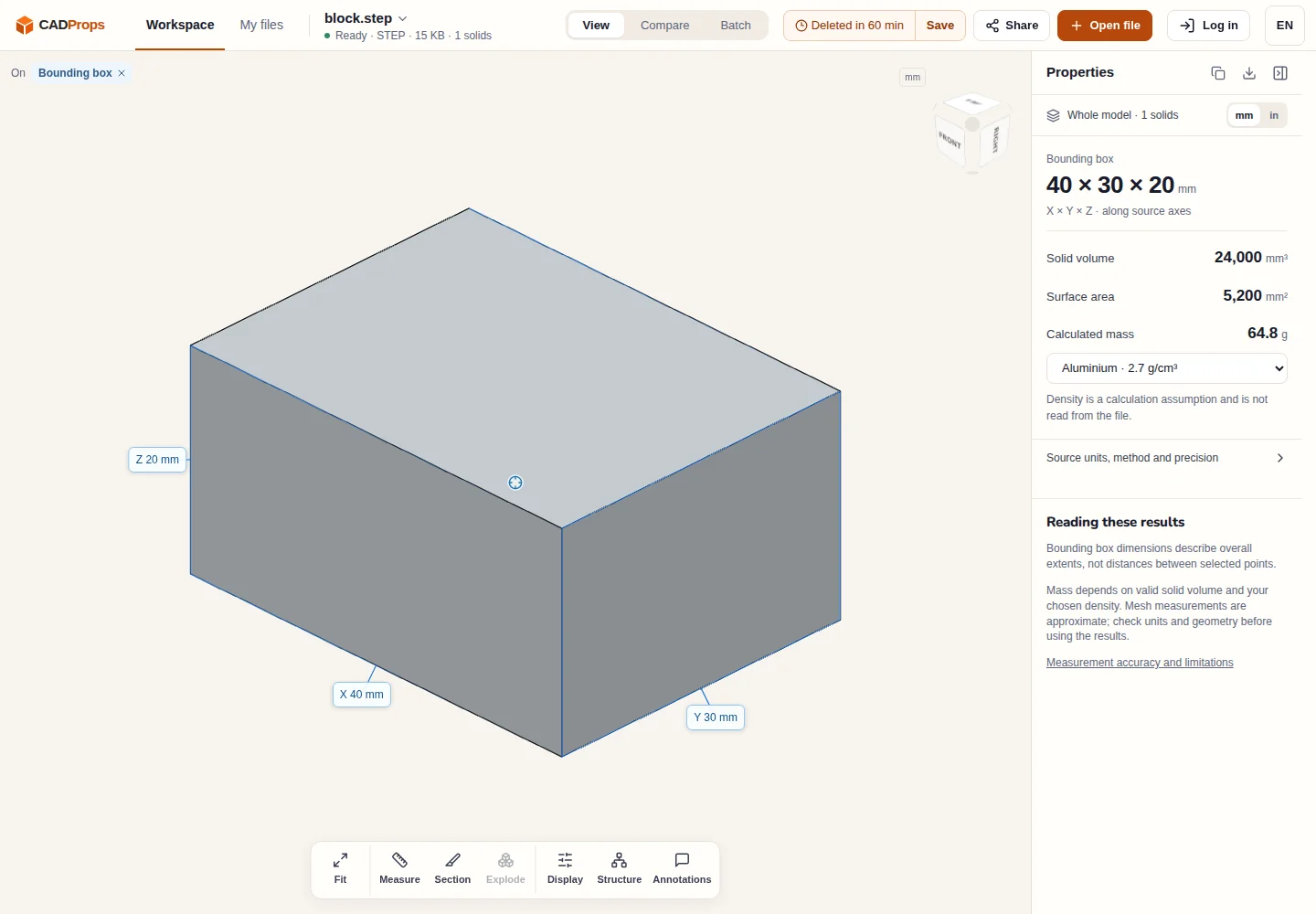Open Display settings
The image size is (1316, 914).
[x=565, y=868]
